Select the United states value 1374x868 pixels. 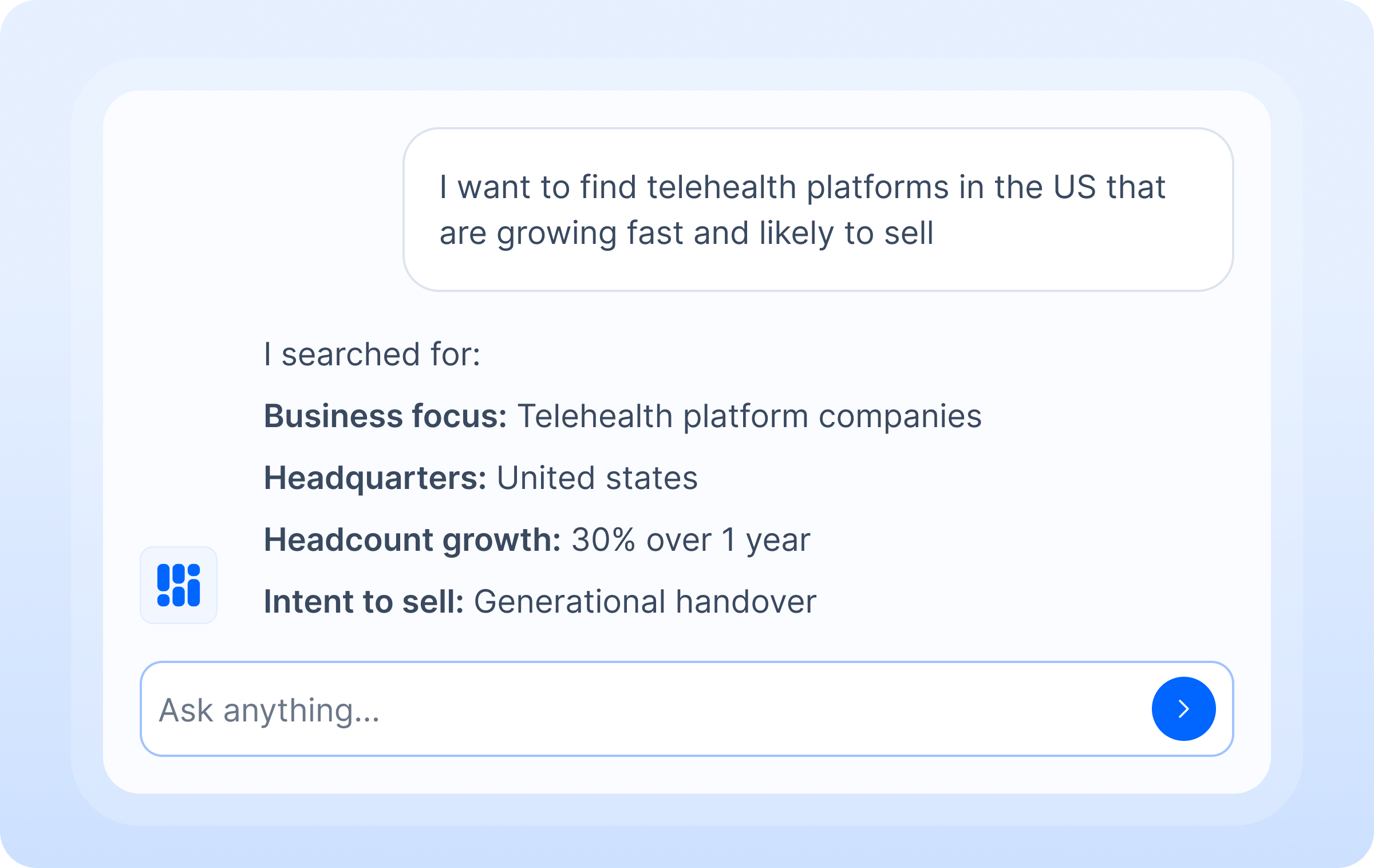597,478
